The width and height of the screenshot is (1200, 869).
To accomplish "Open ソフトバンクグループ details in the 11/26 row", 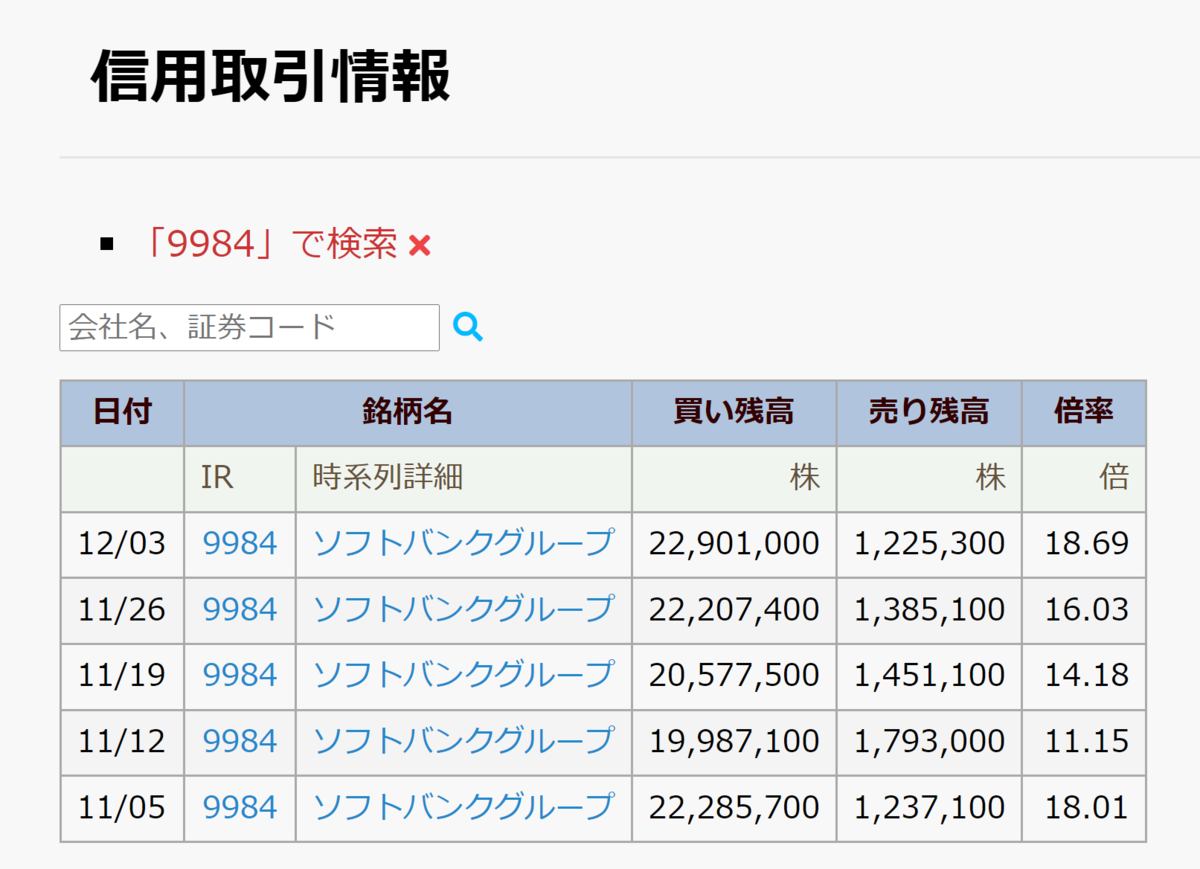I will [x=463, y=609].
